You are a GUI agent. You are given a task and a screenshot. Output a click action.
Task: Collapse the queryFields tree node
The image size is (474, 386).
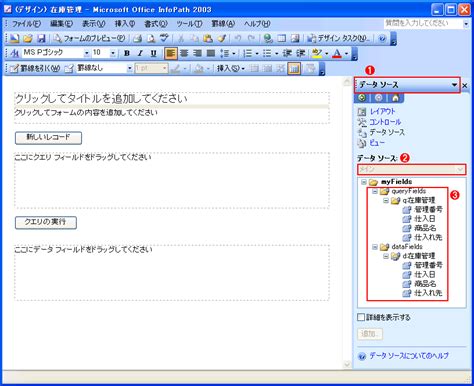(375, 191)
